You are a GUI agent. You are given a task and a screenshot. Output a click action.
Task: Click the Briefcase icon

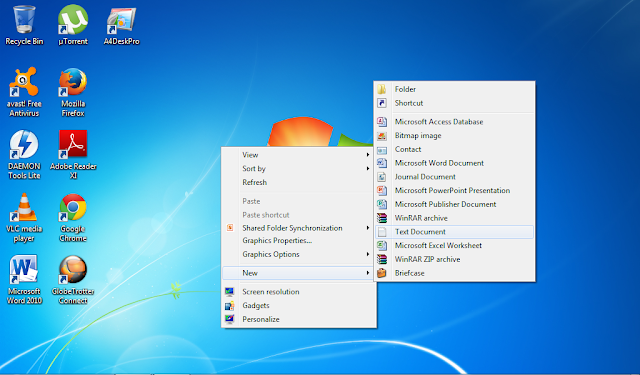(382, 273)
